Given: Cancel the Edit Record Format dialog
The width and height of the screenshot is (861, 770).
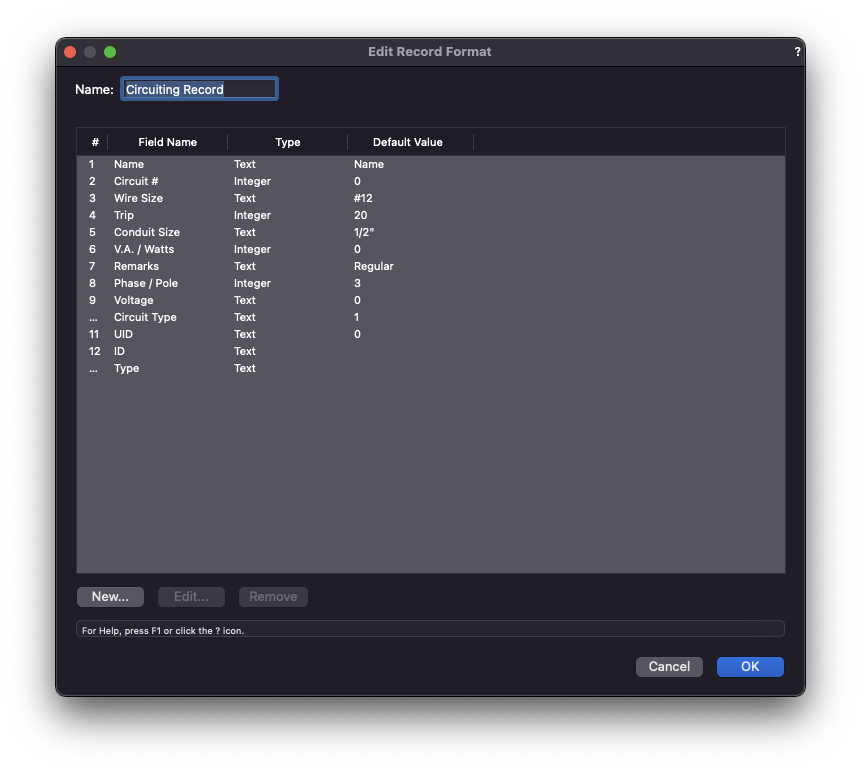Looking at the screenshot, I should pos(669,667).
